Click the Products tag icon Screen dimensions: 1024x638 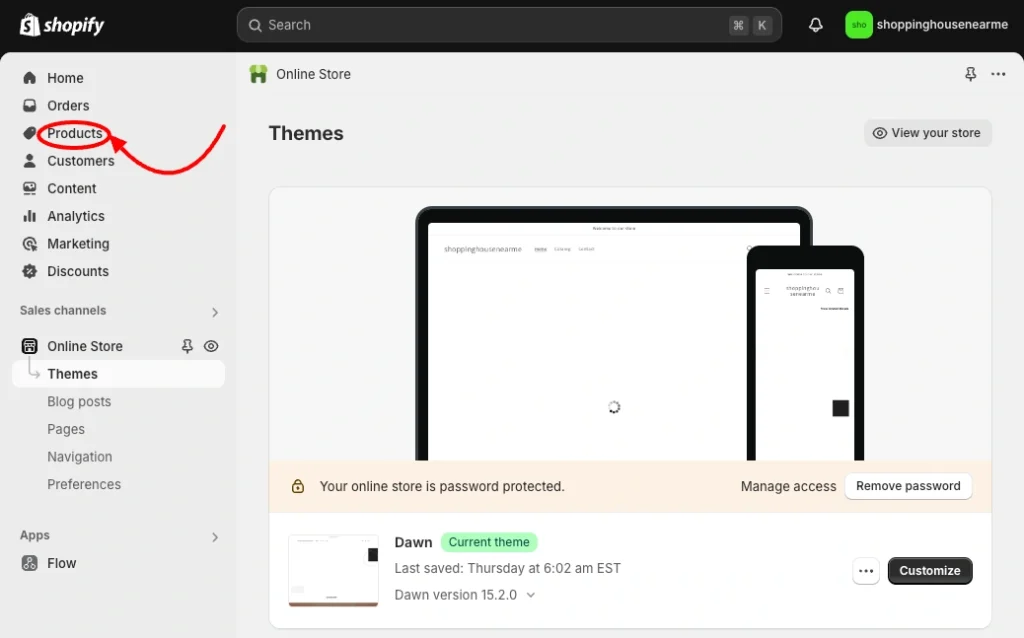pyautogui.click(x=29, y=133)
